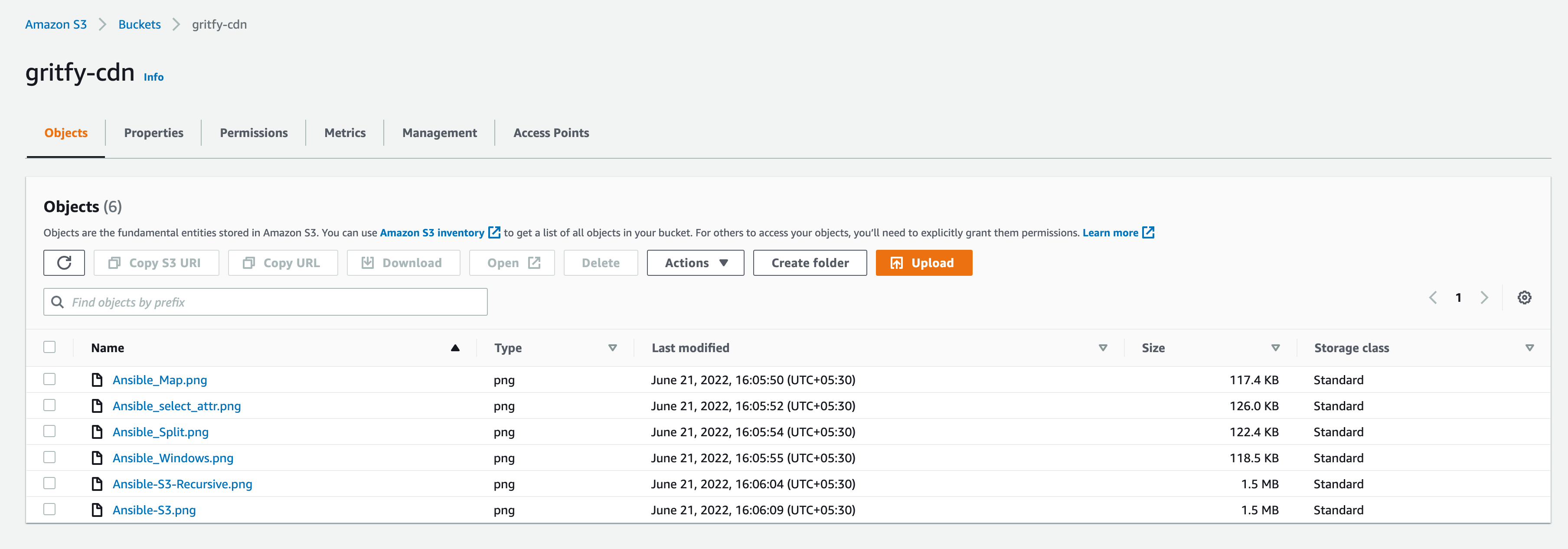Screen dimensions: 1568x549
Task: Click the file icon beside Ansible-S3.png
Action: 97,510
